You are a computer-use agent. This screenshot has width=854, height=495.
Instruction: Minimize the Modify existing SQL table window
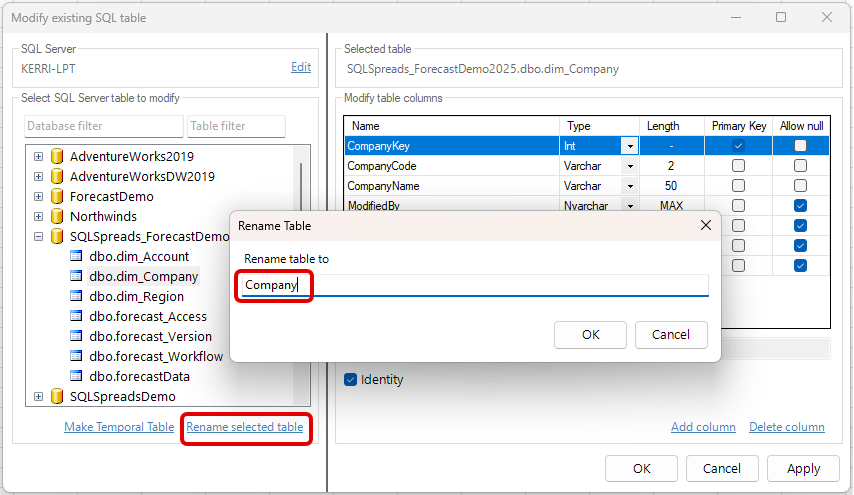pos(736,17)
